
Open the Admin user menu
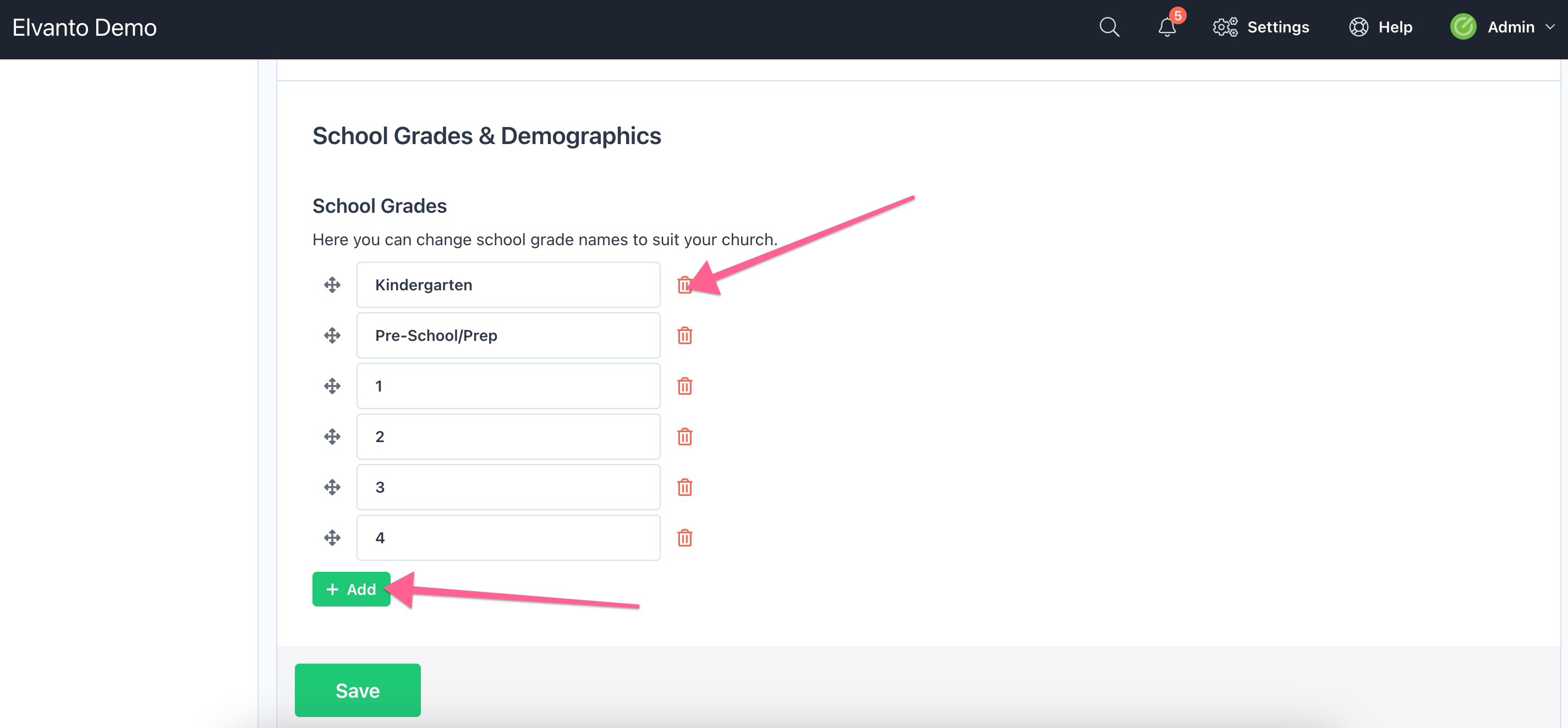coord(1503,27)
